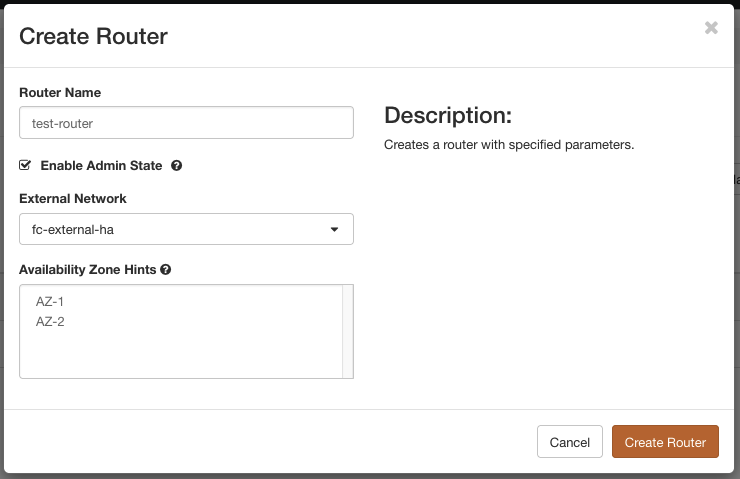This screenshot has height=479, width=740.
Task: Show help for Availability Zone Hints
Action: tap(165, 270)
